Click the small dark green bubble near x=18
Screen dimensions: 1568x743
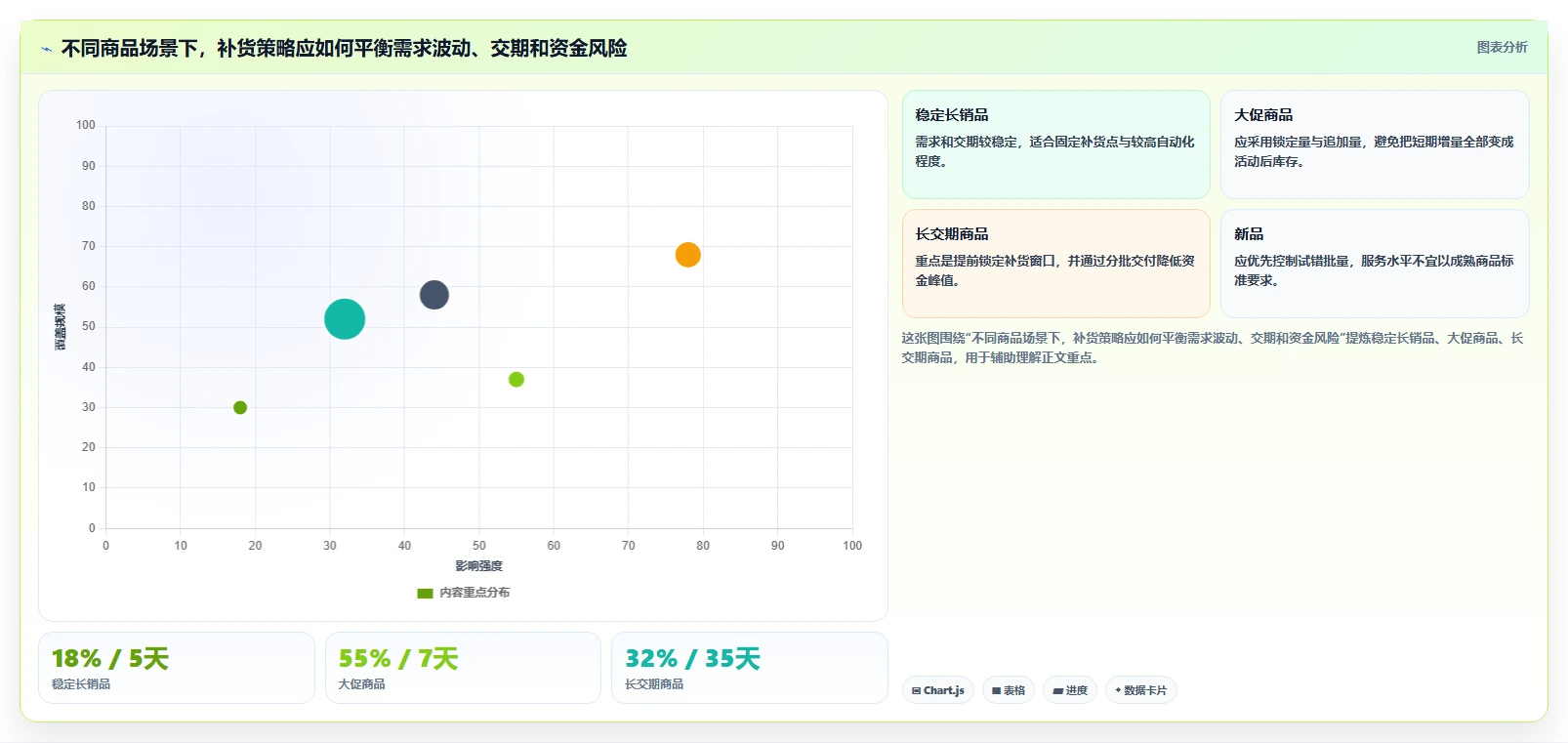coord(240,408)
